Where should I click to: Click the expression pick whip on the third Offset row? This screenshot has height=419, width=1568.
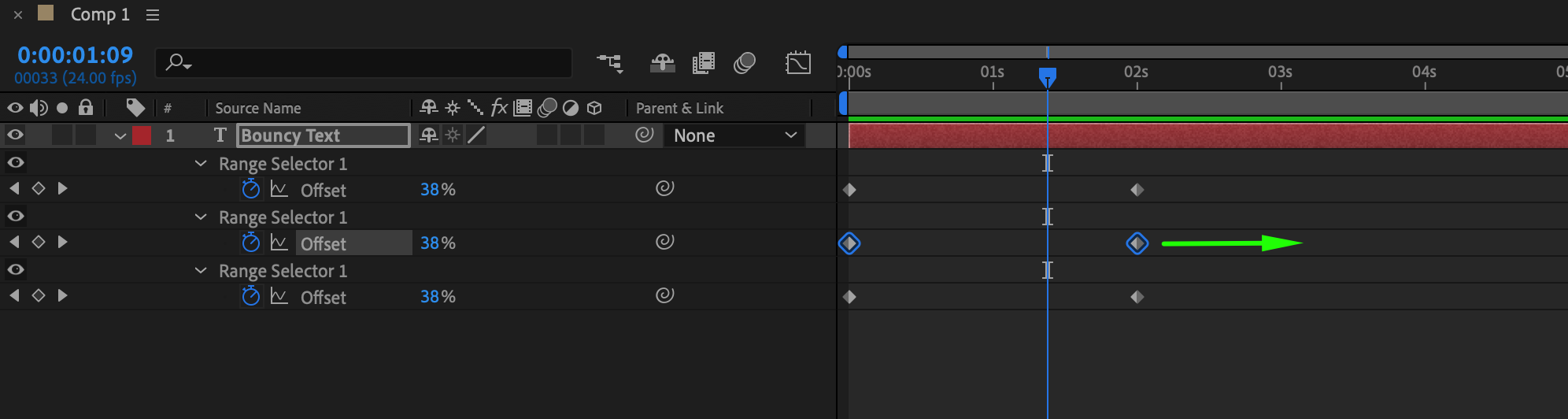coord(665,295)
